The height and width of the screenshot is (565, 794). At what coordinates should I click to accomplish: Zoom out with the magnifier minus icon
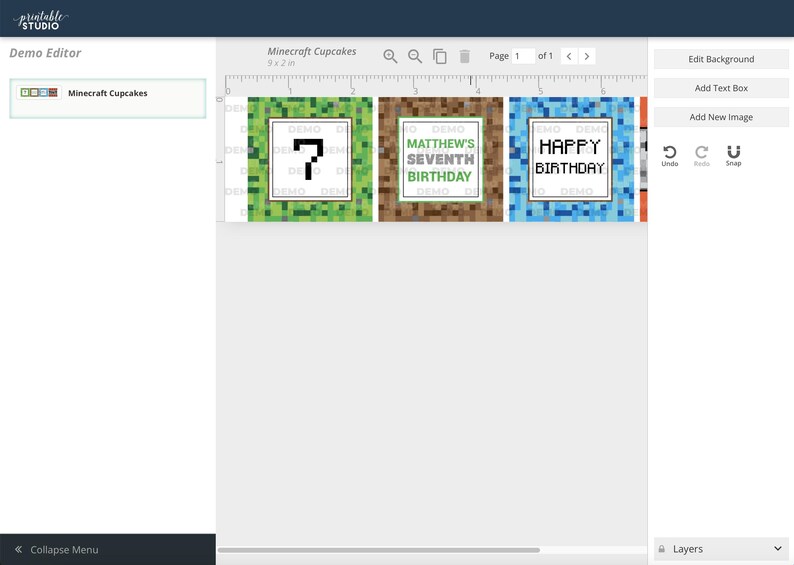(x=415, y=56)
